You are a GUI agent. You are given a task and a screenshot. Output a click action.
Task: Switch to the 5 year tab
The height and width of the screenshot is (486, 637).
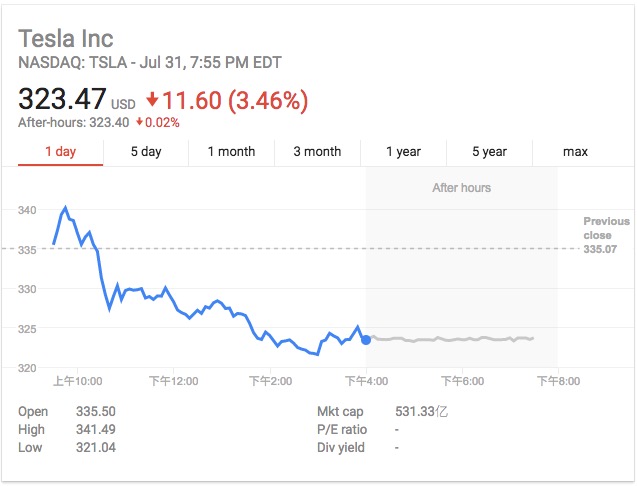[489, 152]
